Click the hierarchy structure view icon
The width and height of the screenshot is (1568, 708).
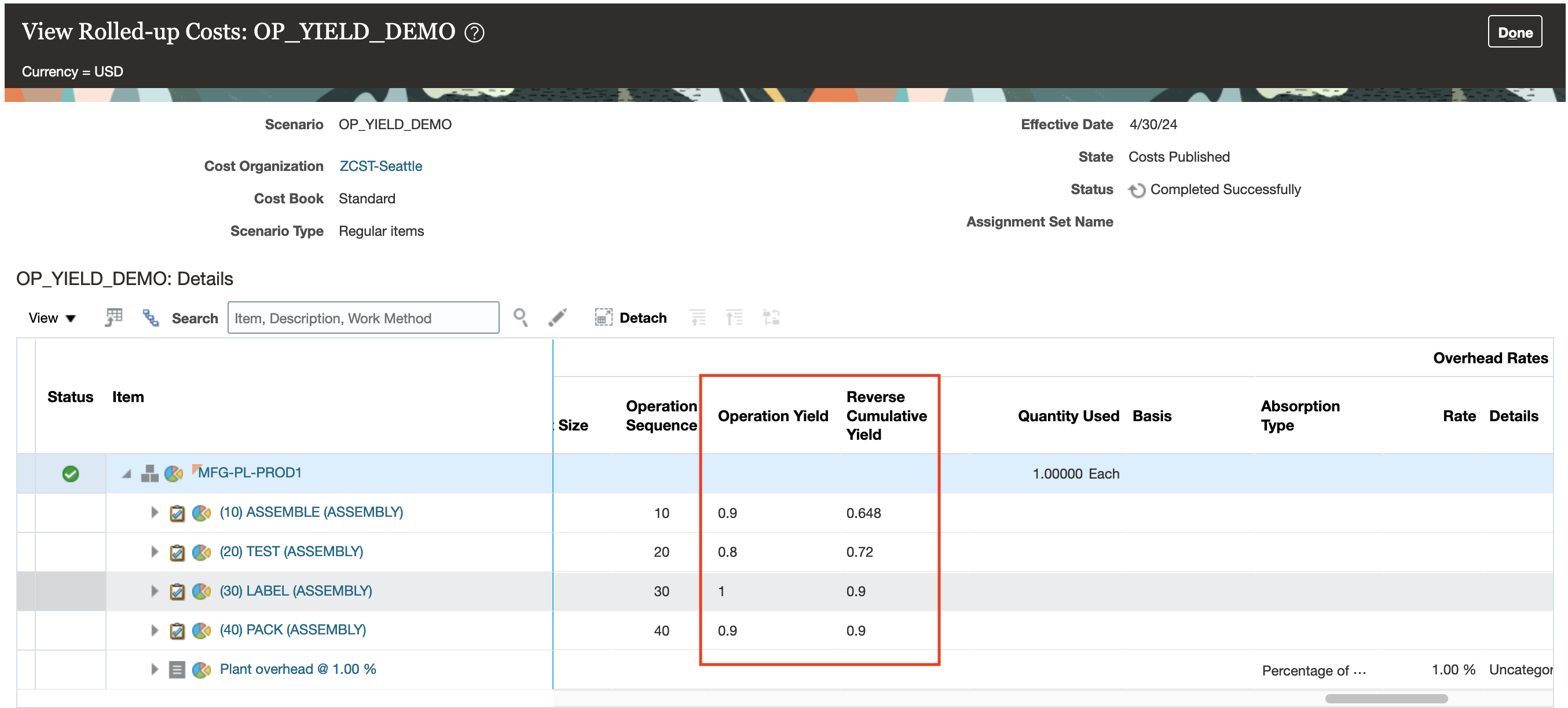tap(151, 317)
